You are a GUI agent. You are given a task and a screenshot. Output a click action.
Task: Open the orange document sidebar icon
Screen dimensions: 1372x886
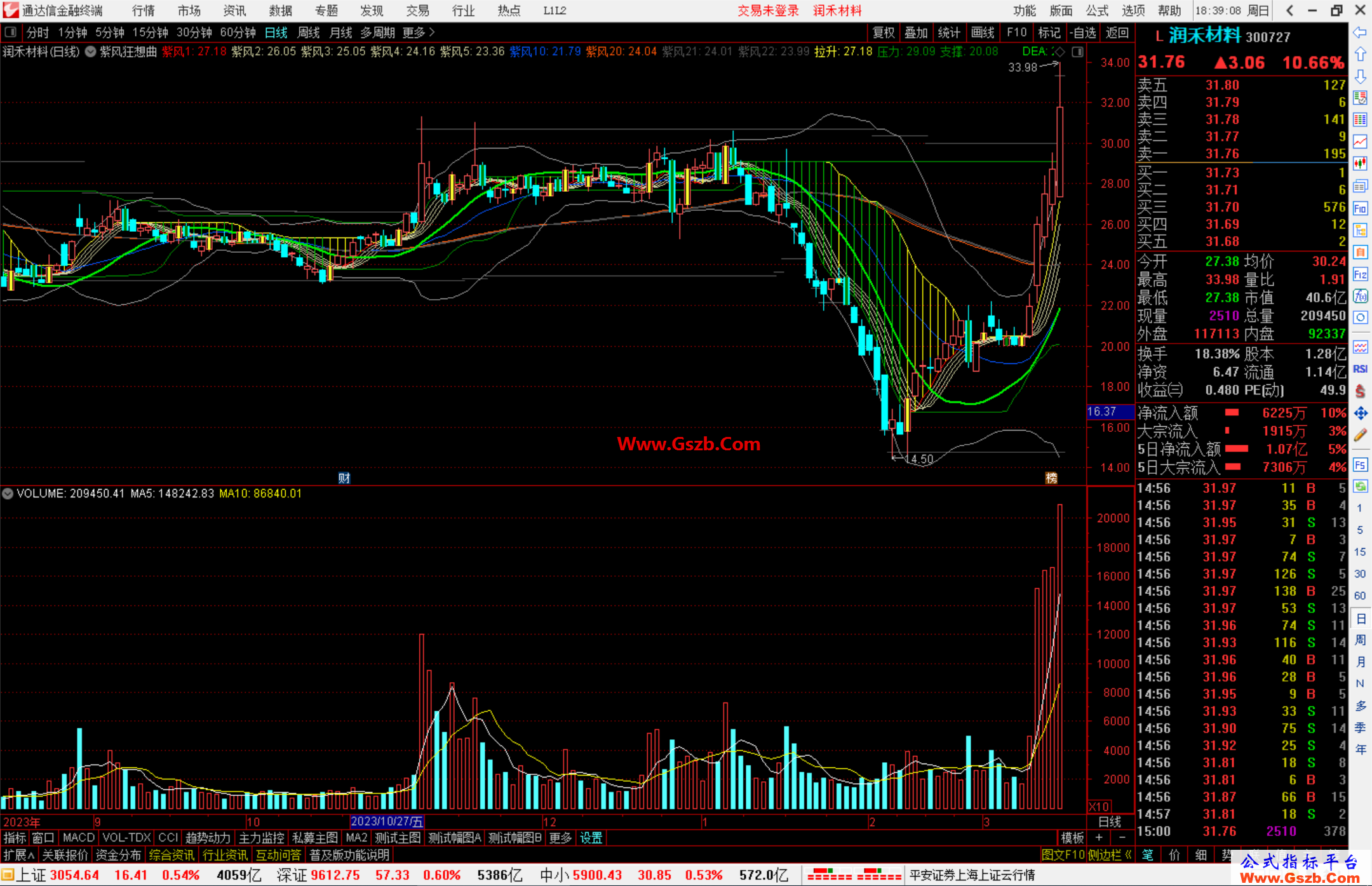click(x=1360, y=252)
